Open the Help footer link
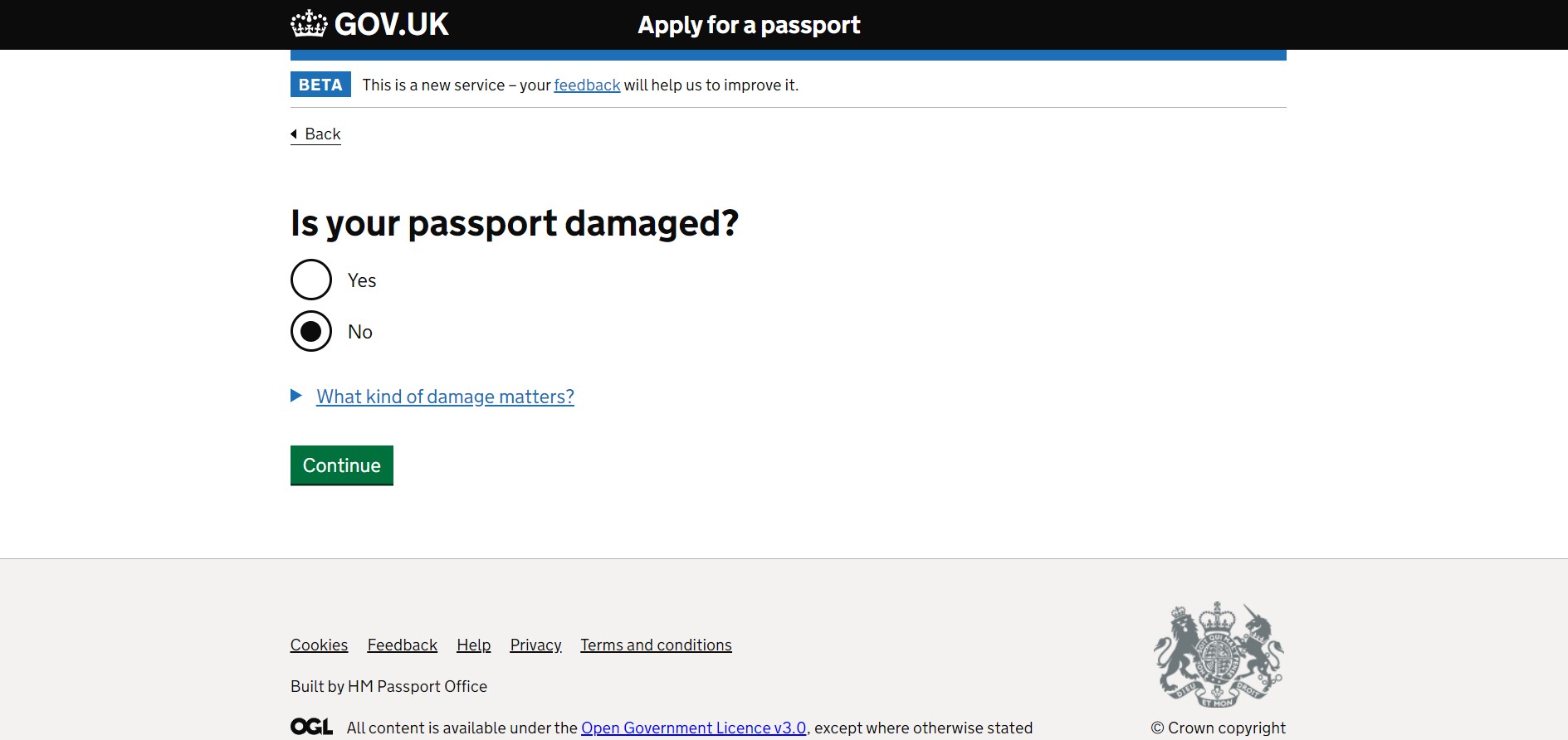 pos(473,645)
